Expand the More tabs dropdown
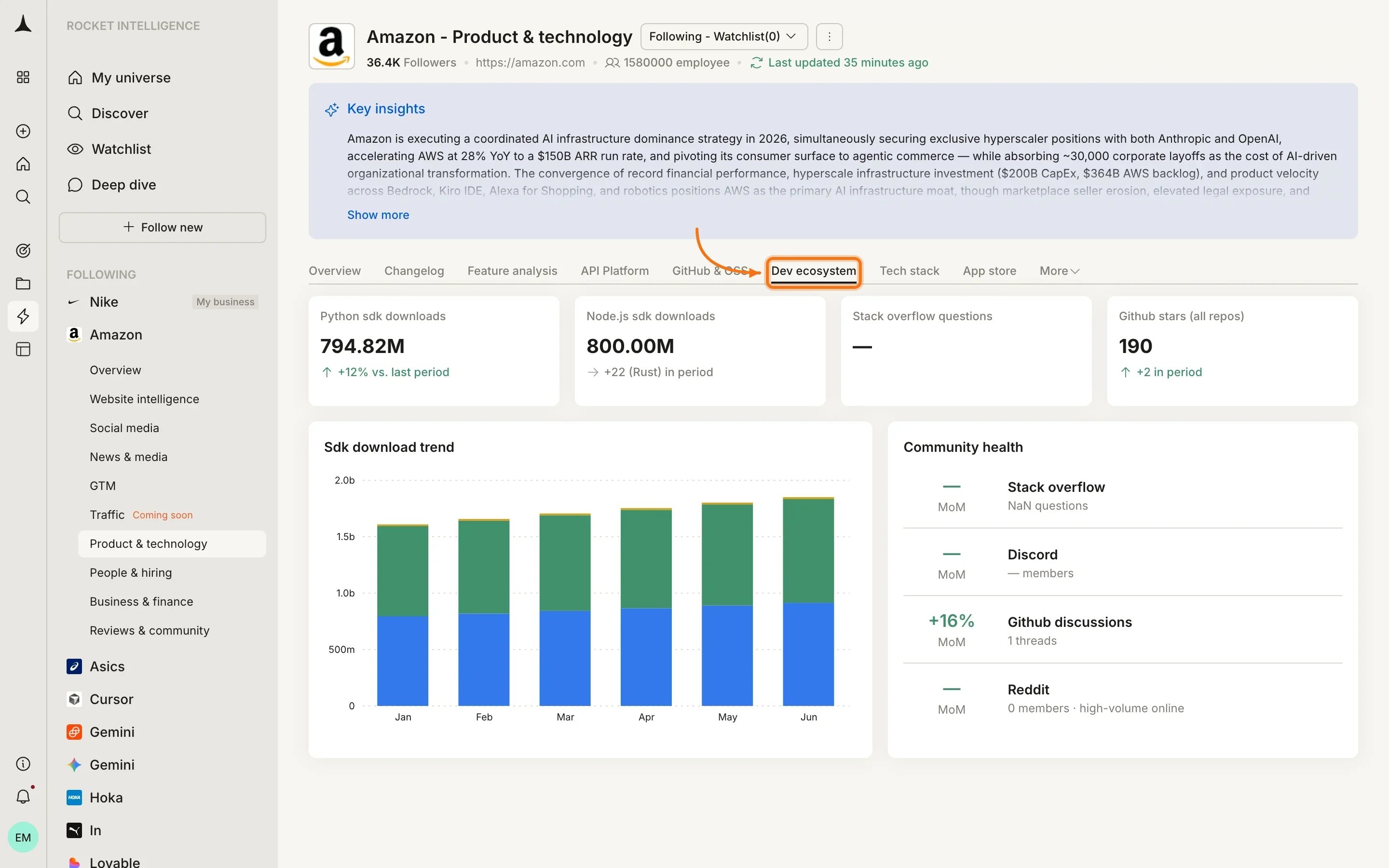Viewport: 1389px width, 868px height. [1060, 271]
